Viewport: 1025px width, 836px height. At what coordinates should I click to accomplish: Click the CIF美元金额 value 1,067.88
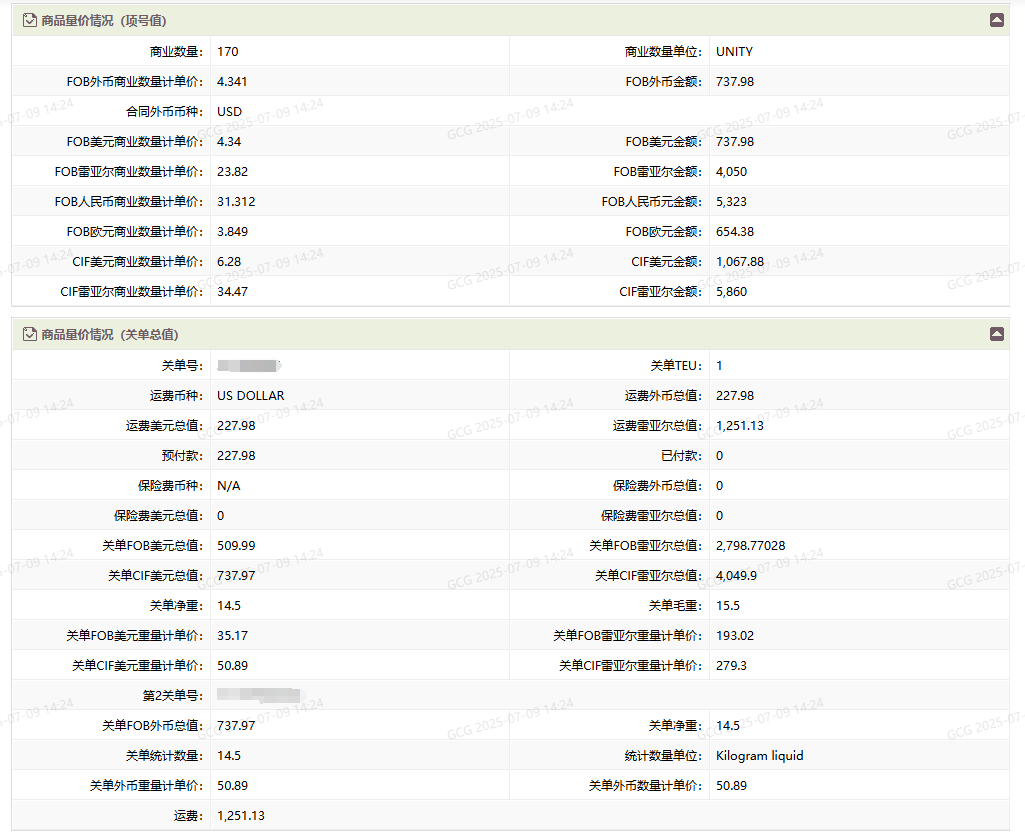point(740,261)
